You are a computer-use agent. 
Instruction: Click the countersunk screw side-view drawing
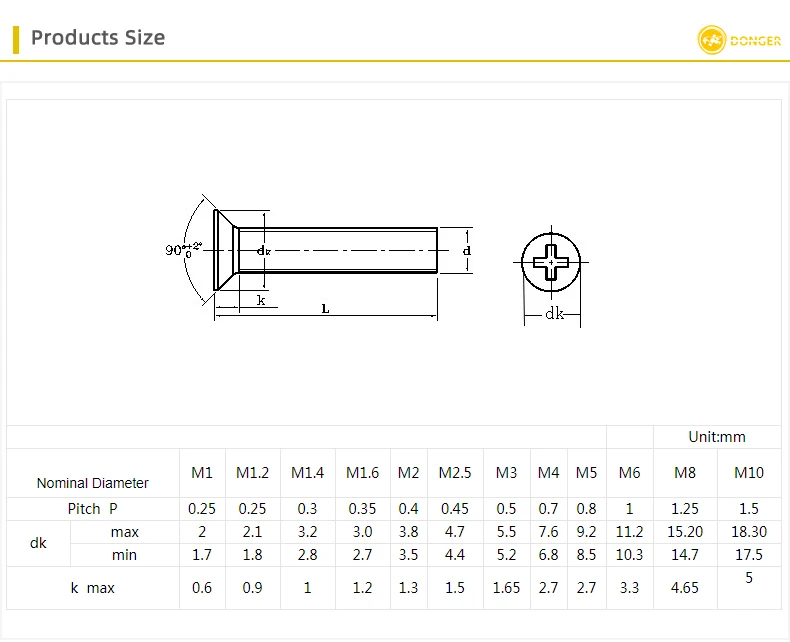click(325, 250)
